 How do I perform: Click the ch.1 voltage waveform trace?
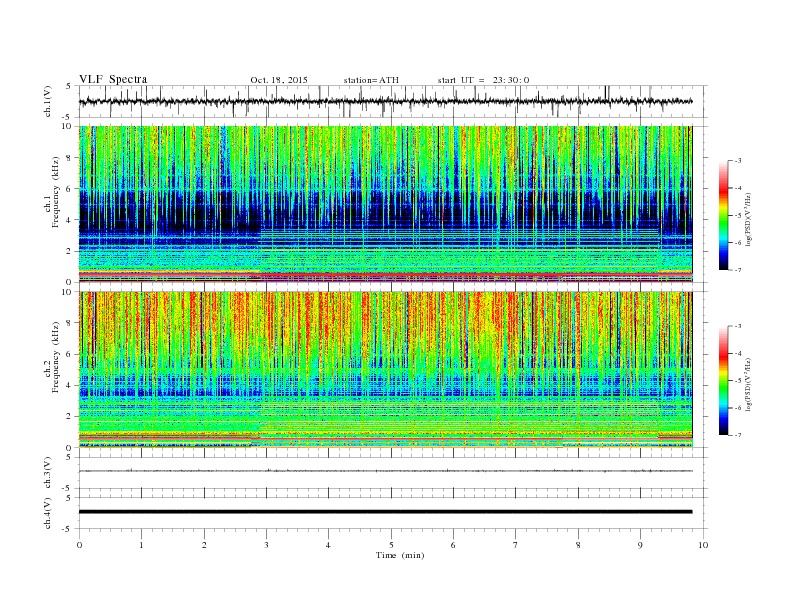pos(385,101)
